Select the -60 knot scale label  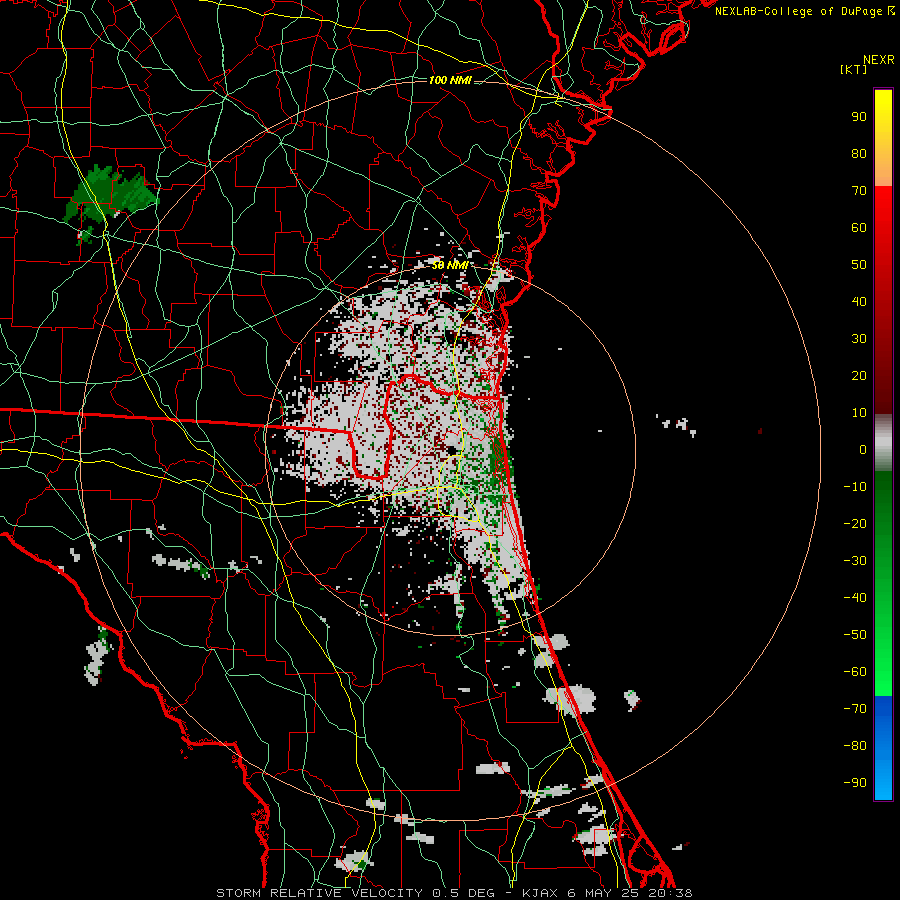pos(855,672)
